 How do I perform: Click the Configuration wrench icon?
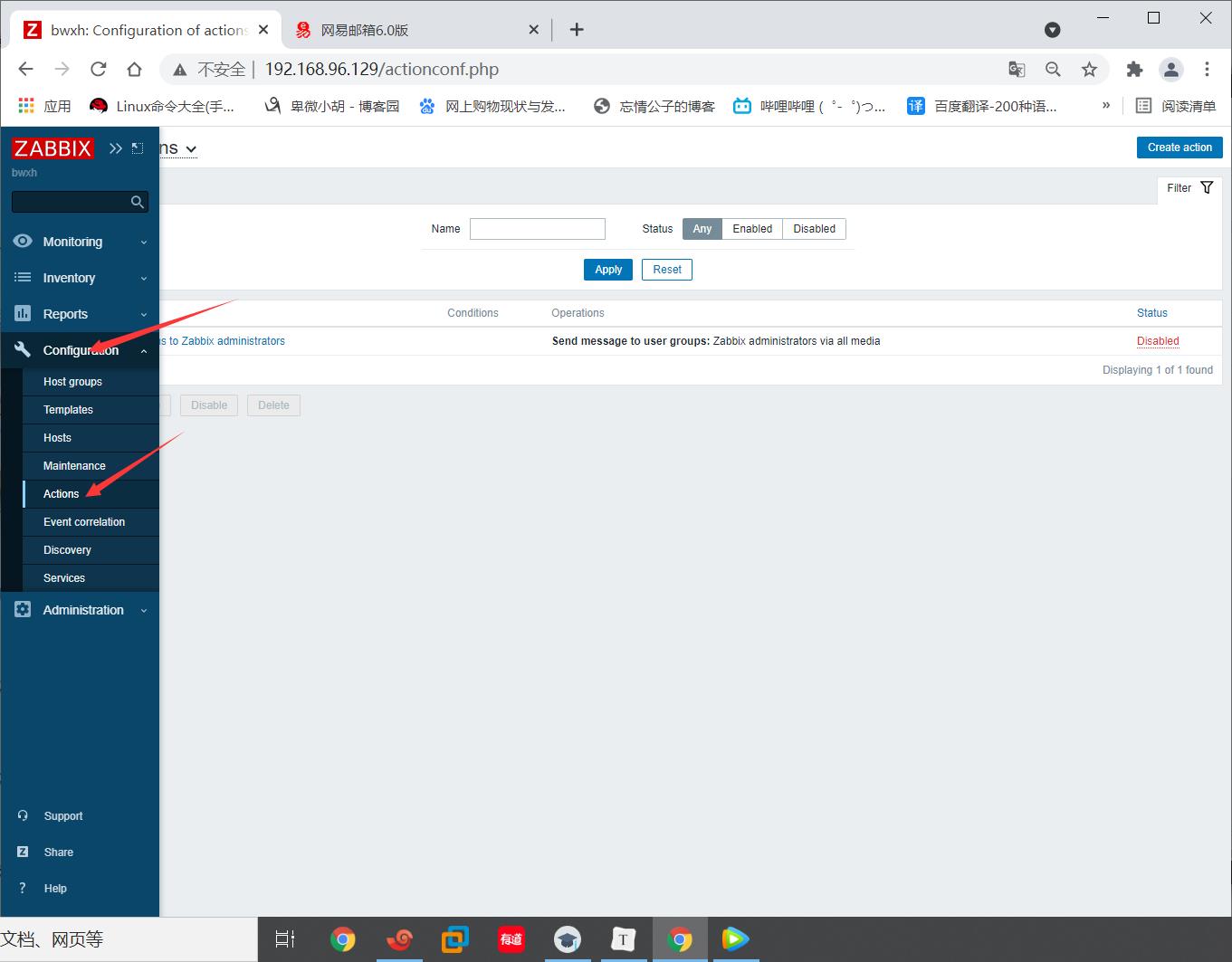click(x=23, y=349)
